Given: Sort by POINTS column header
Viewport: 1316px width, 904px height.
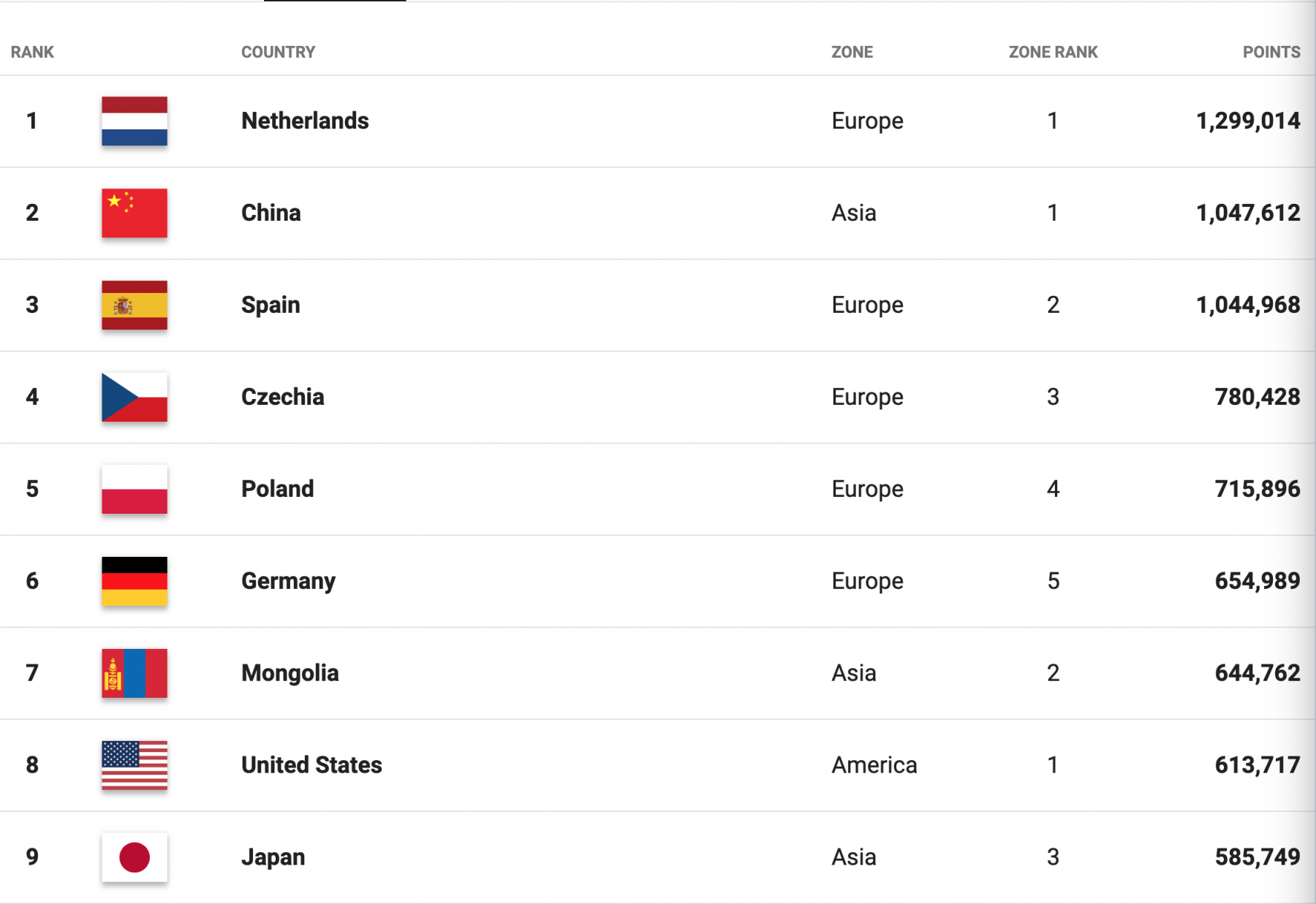Looking at the screenshot, I should click(x=1271, y=52).
